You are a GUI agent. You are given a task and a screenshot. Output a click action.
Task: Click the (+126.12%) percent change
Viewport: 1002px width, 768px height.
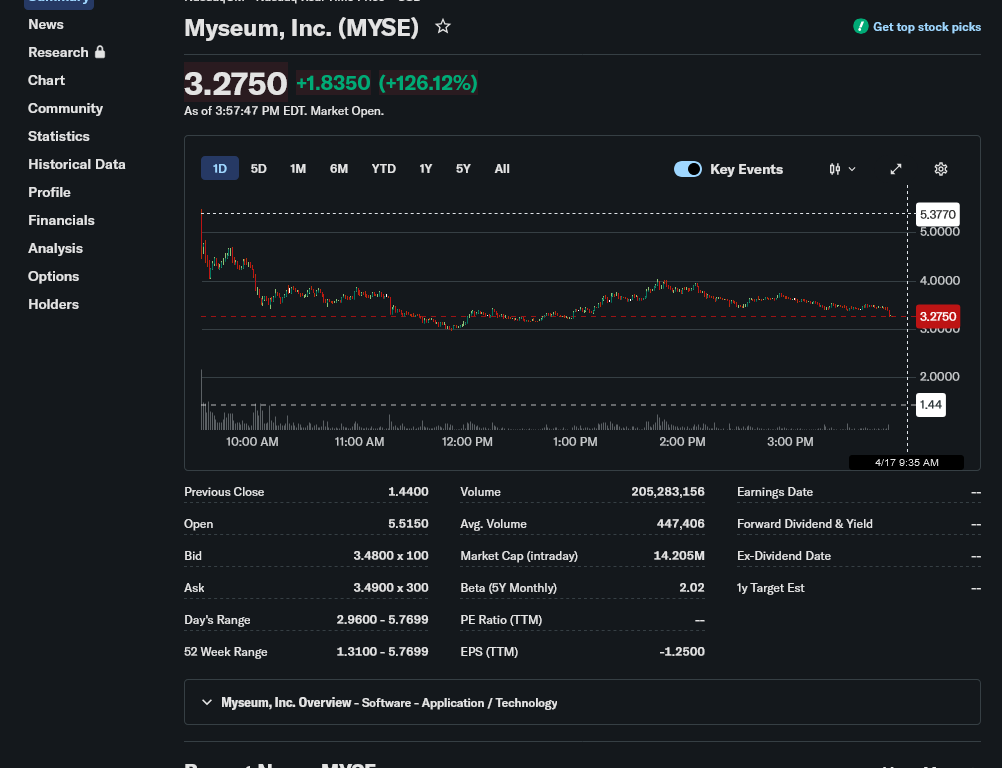point(428,83)
